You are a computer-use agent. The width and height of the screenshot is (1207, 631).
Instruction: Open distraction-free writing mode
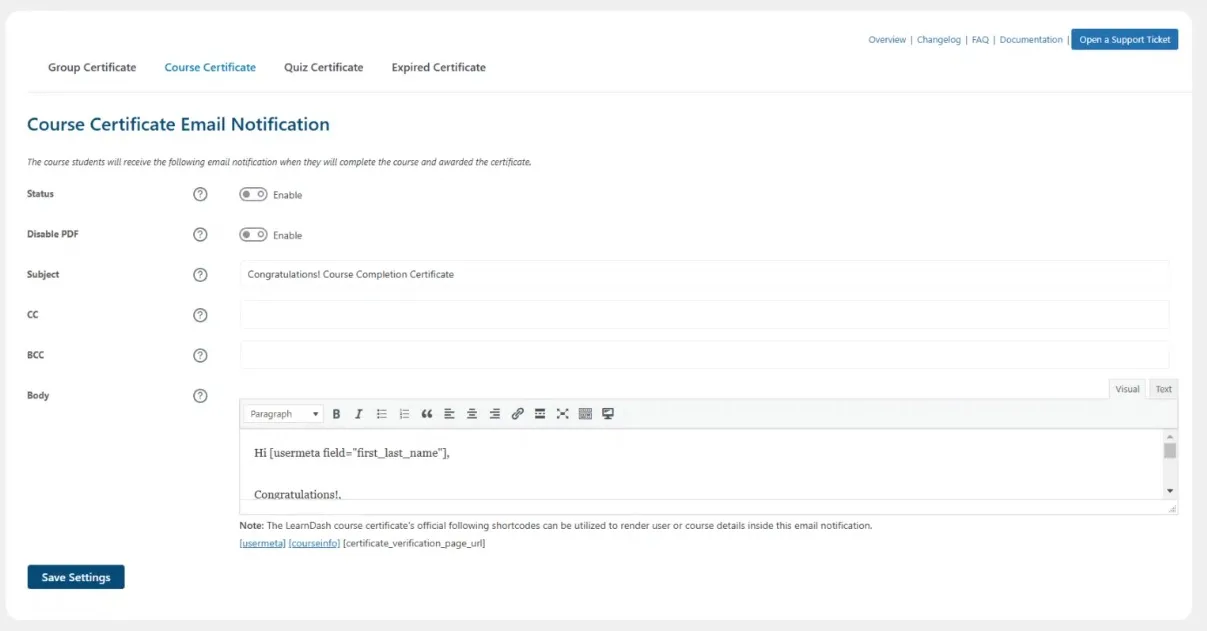pyautogui.click(x=607, y=413)
